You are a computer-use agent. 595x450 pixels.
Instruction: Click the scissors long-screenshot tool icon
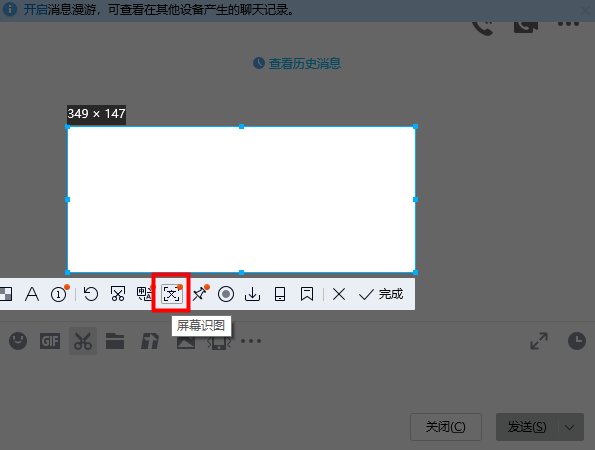(118, 294)
